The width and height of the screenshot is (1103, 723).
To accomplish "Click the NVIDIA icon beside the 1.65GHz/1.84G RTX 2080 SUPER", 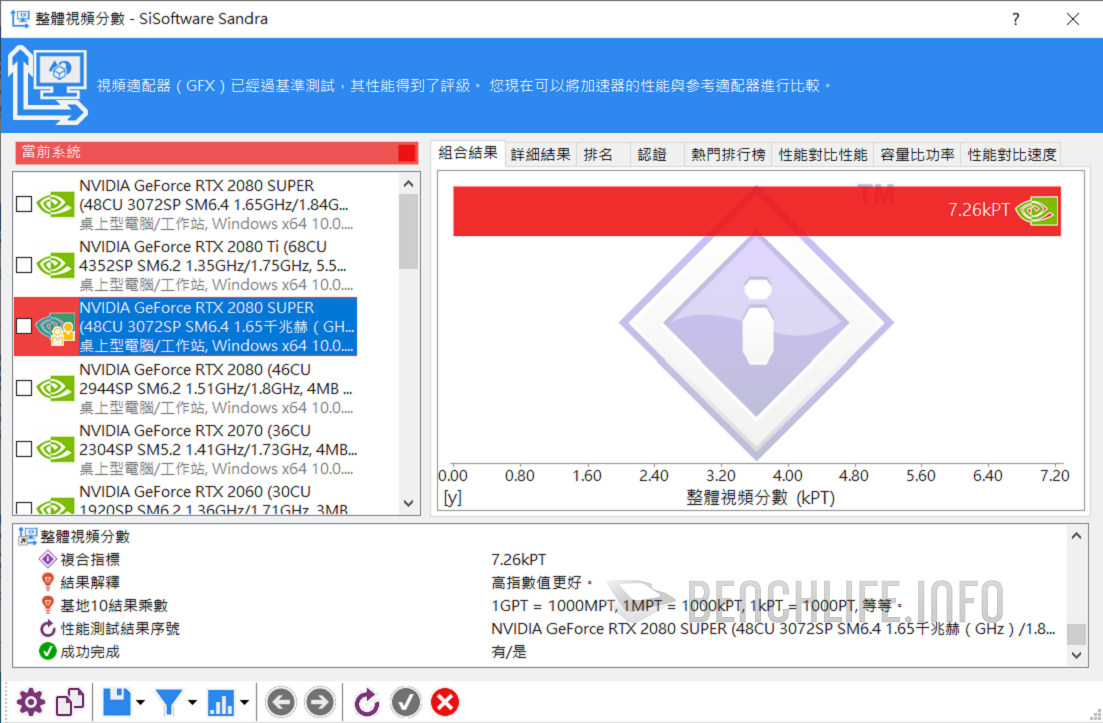I will [x=56, y=204].
